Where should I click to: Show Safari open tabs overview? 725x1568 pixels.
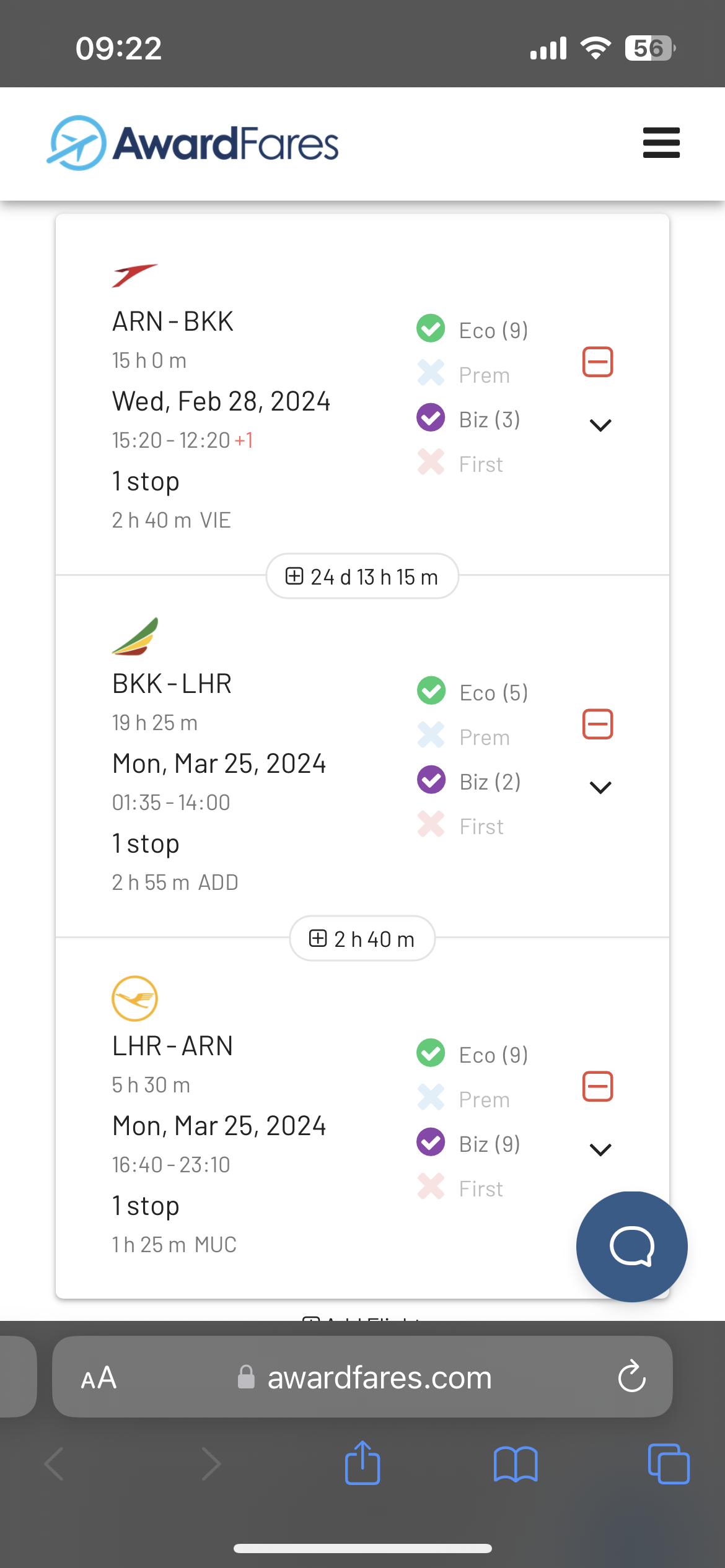pyautogui.click(x=668, y=1464)
